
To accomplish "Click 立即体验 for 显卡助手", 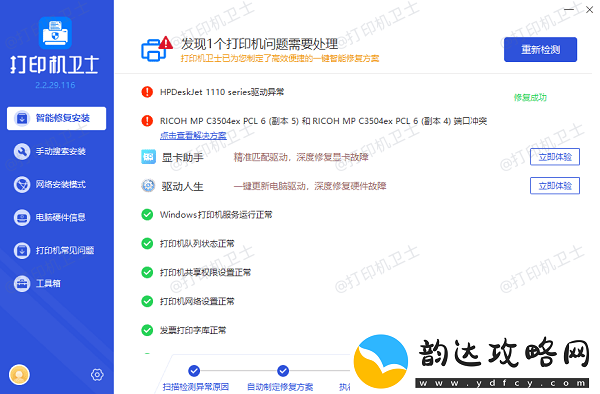I will (555, 157).
